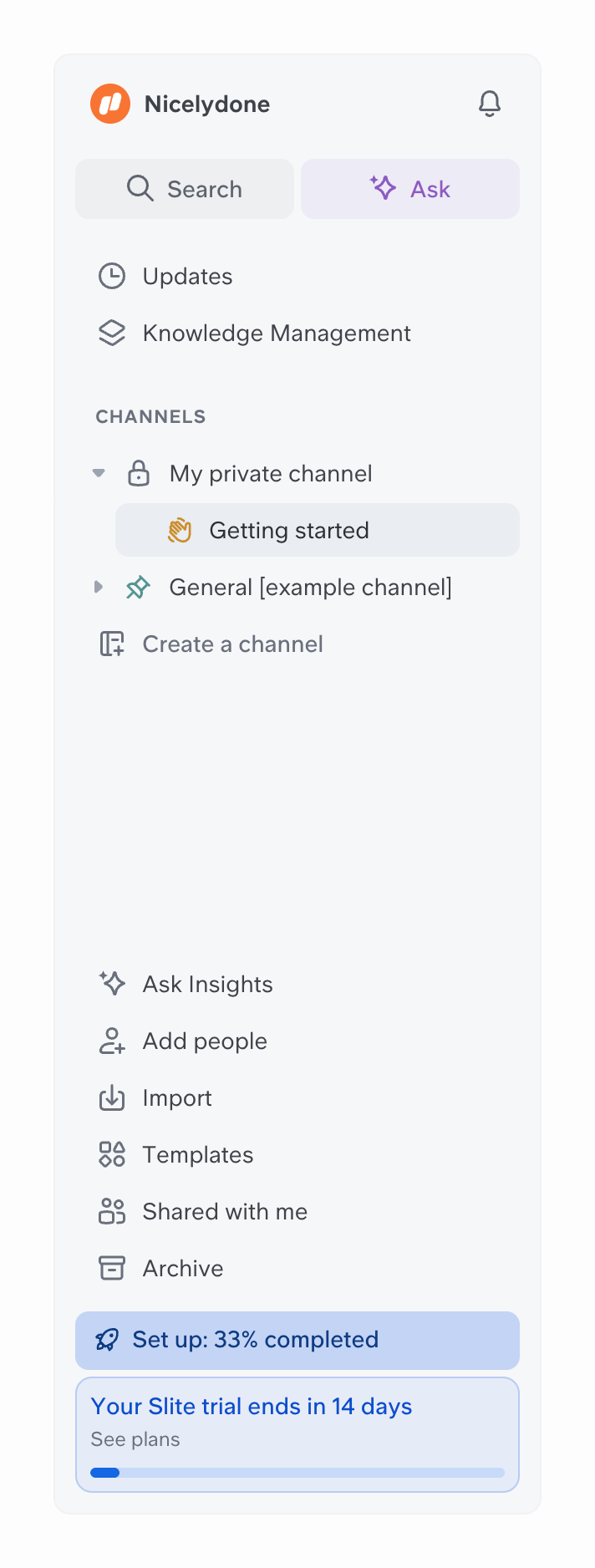
Task: Open Set up: 33% completed banner
Action: pyautogui.click(x=297, y=1340)
